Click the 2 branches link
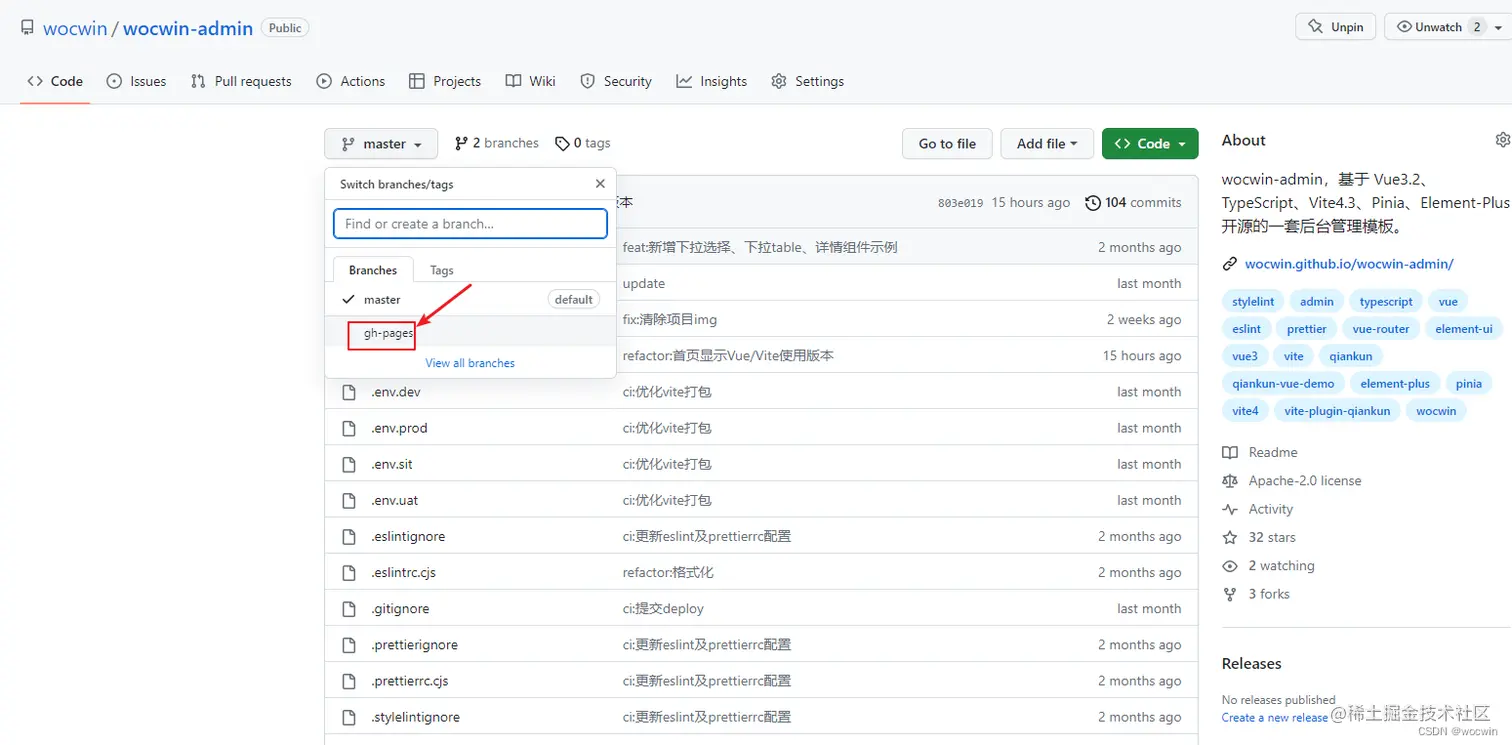This screenshot has width=1512, height=745. (496, 143)
